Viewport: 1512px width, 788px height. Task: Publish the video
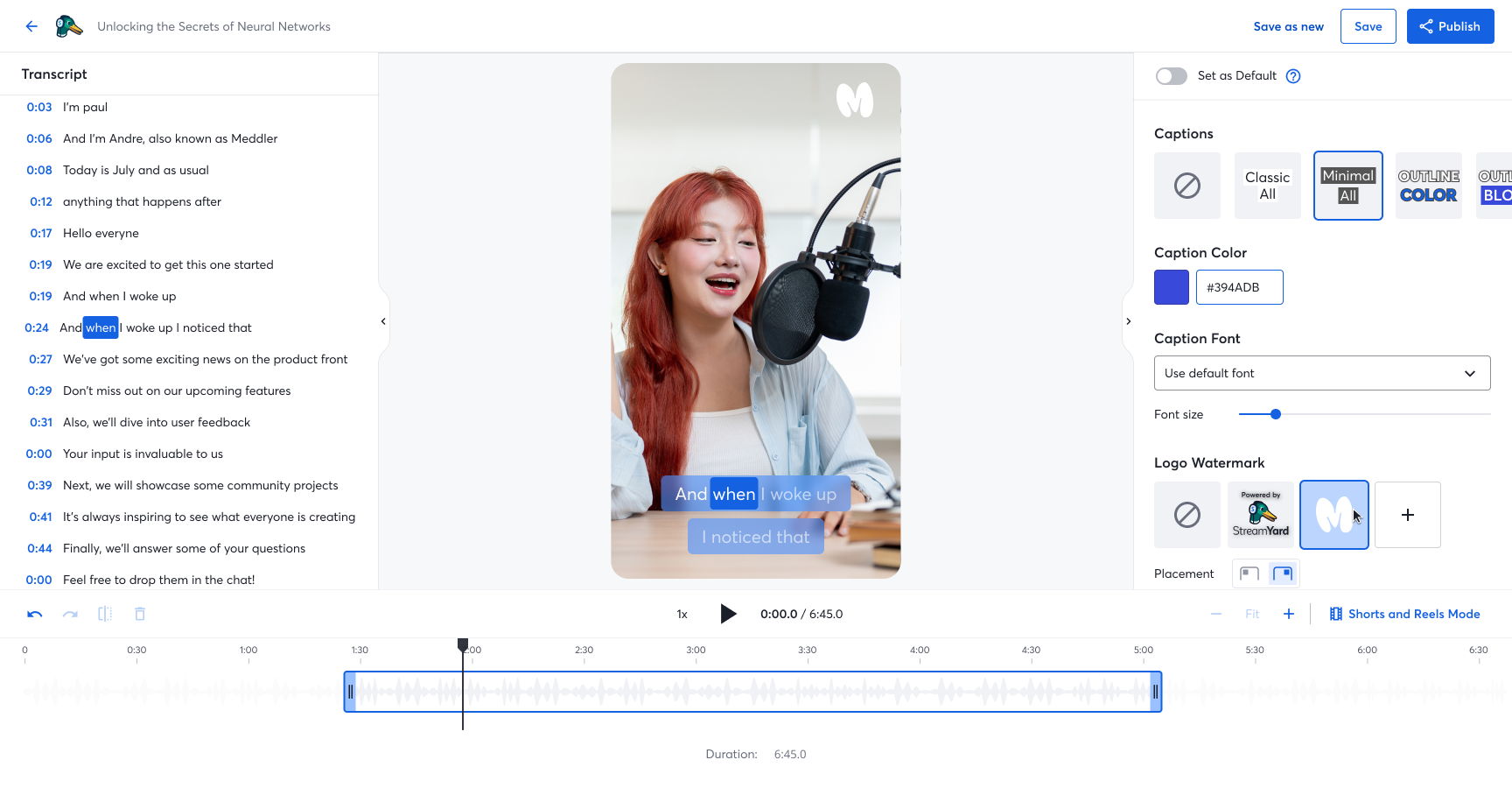1450,26
